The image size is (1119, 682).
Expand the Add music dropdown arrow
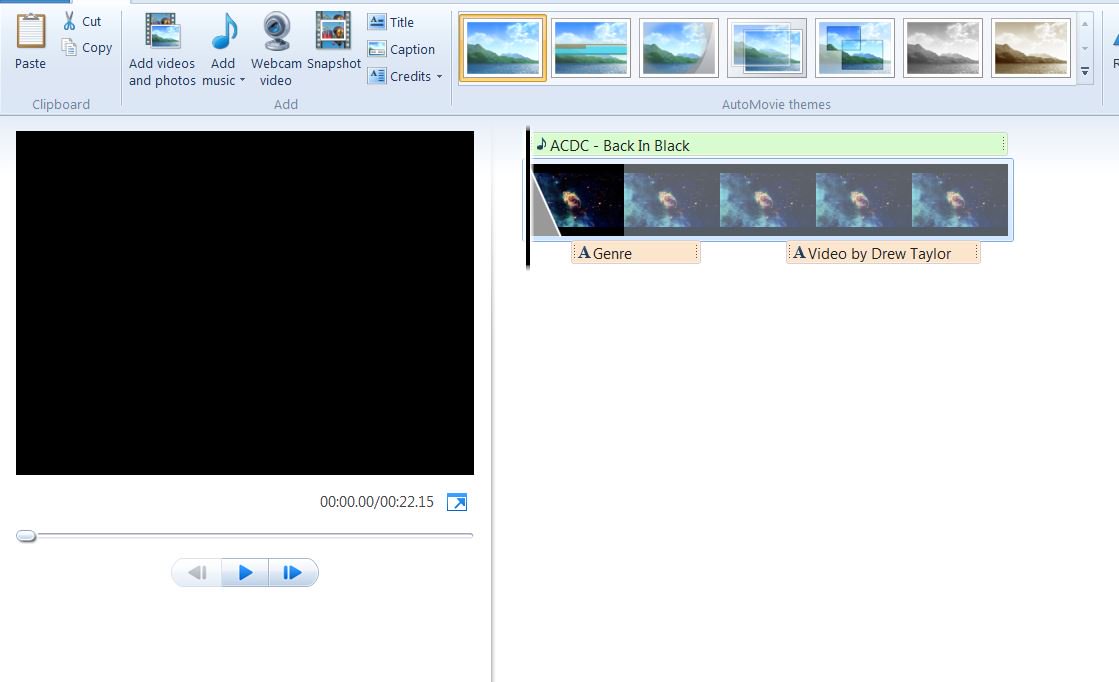click(242, 80)
